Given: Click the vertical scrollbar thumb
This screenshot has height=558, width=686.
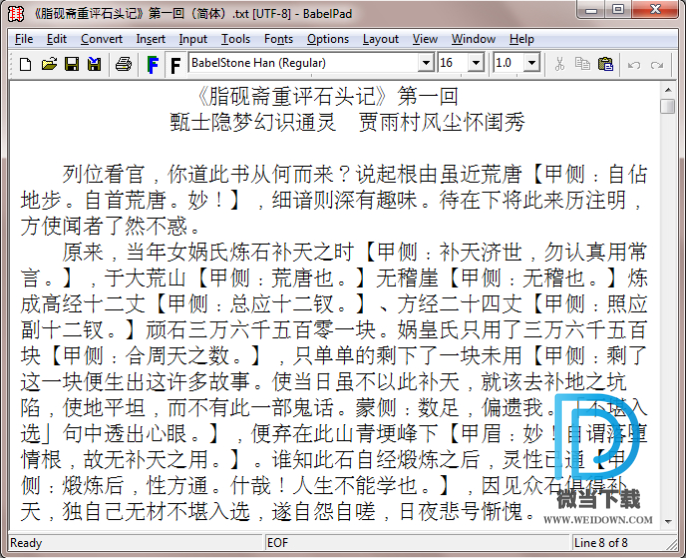Looking at the screenshot, I should pos(668,106).
